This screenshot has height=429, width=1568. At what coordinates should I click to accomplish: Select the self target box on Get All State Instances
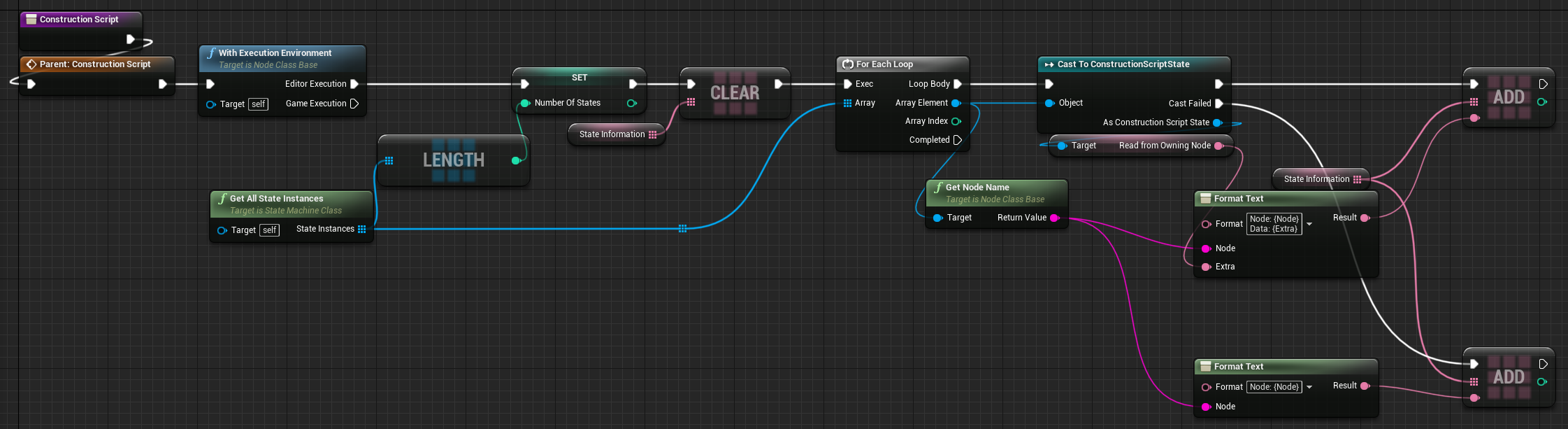point(270,230)
